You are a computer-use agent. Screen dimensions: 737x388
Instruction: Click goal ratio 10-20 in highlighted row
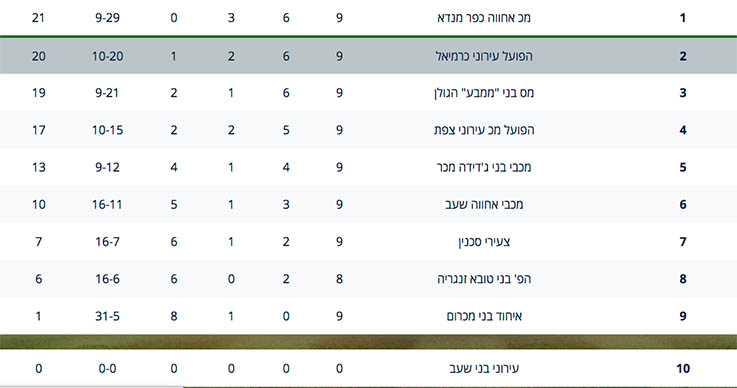click(x=108, y=56)
